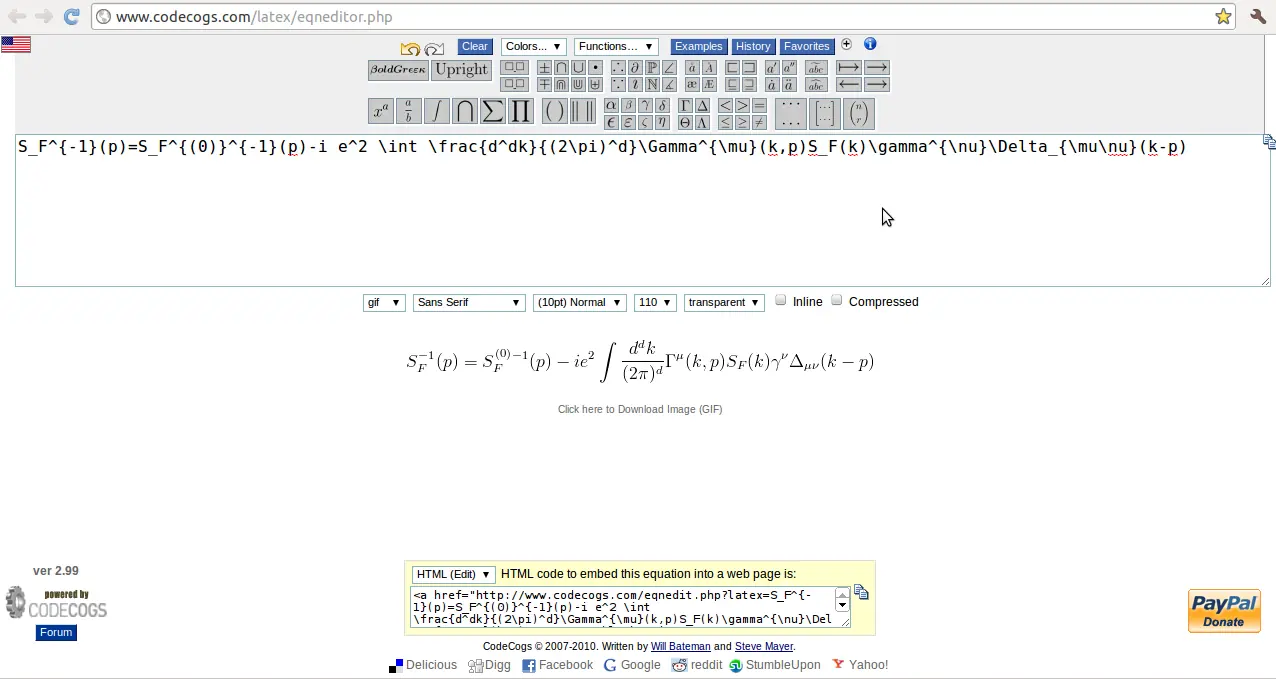This screenshot has width=1276, height=679.
Task: Share on Facebook link
Action: click(x=558, y=665)
